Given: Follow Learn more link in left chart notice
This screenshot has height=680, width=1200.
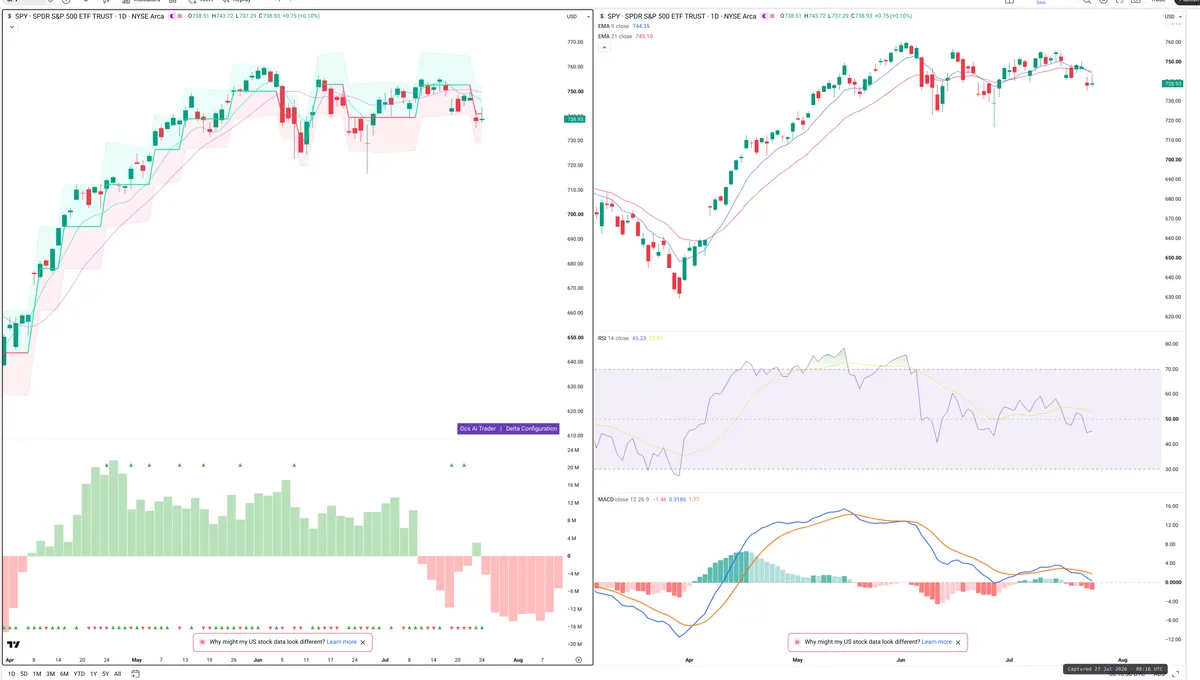Looking at the screenshot, I should pos(341,642).
